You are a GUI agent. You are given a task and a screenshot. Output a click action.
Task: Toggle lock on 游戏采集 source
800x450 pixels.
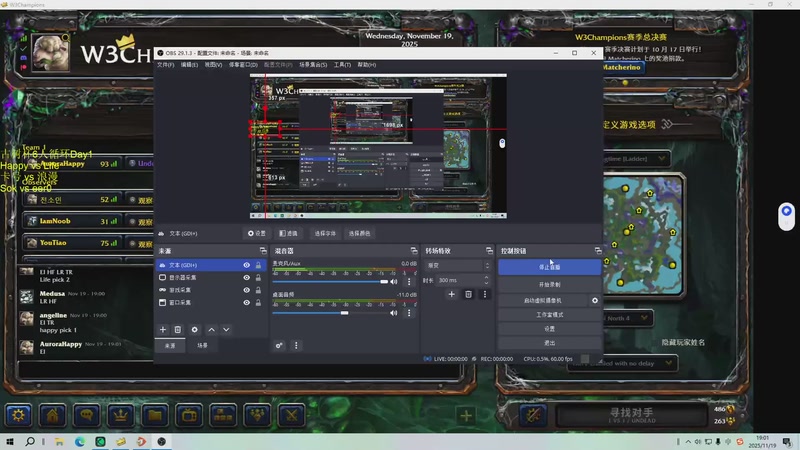coord(258,290)
